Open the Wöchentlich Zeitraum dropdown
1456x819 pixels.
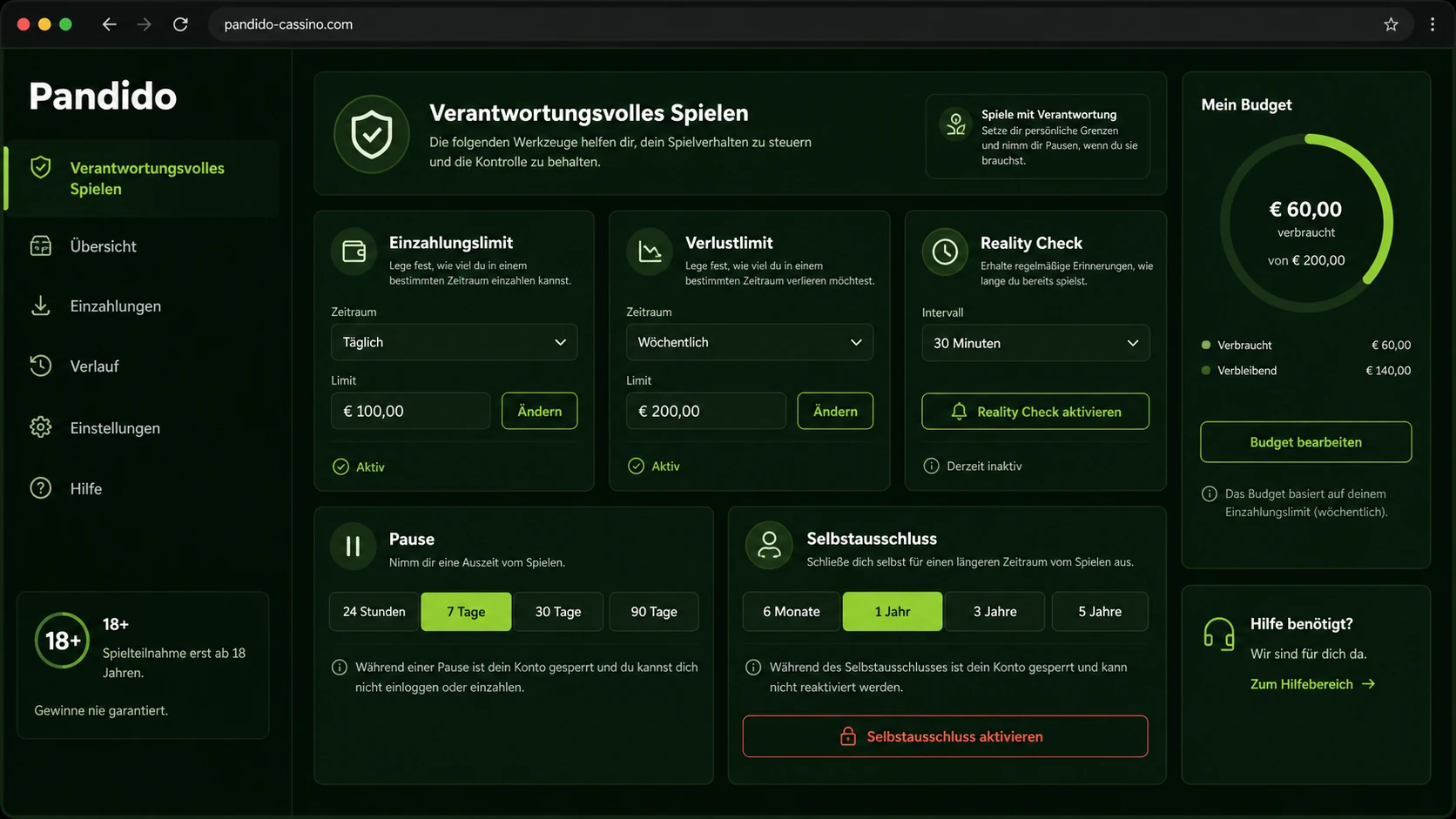(x=750, y=342)
